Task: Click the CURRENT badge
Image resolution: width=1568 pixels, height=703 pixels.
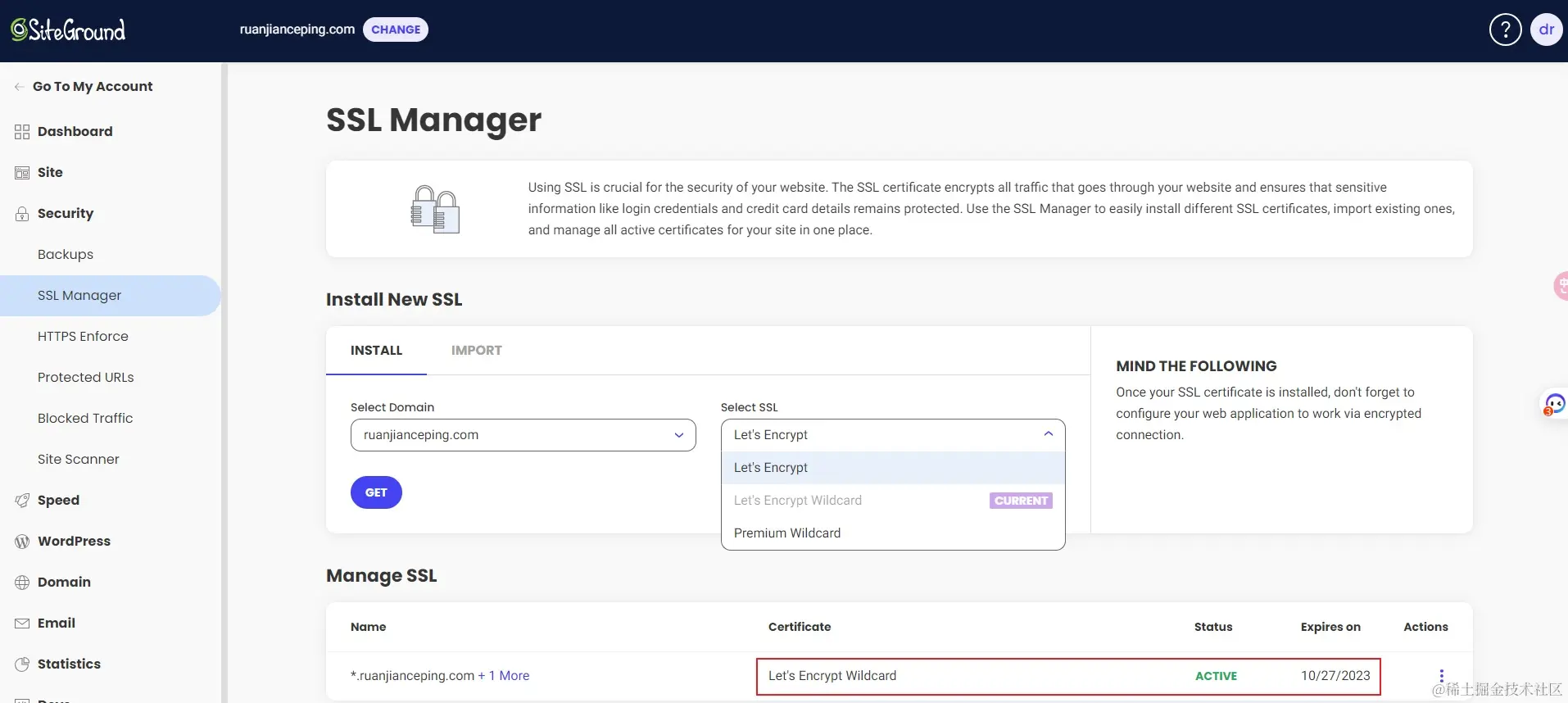Action: 1021,501
